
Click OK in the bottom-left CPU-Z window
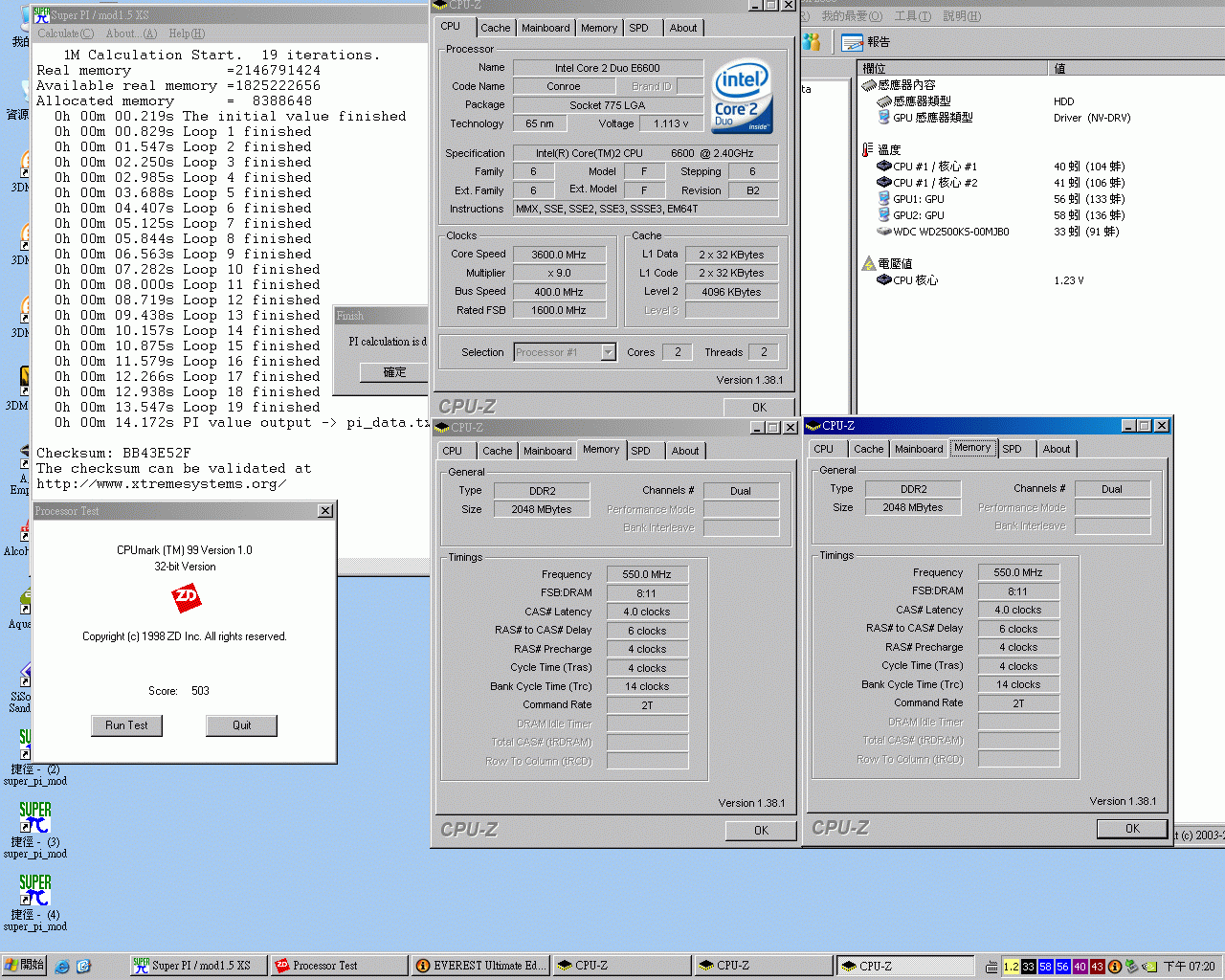[x=761, y=831]
